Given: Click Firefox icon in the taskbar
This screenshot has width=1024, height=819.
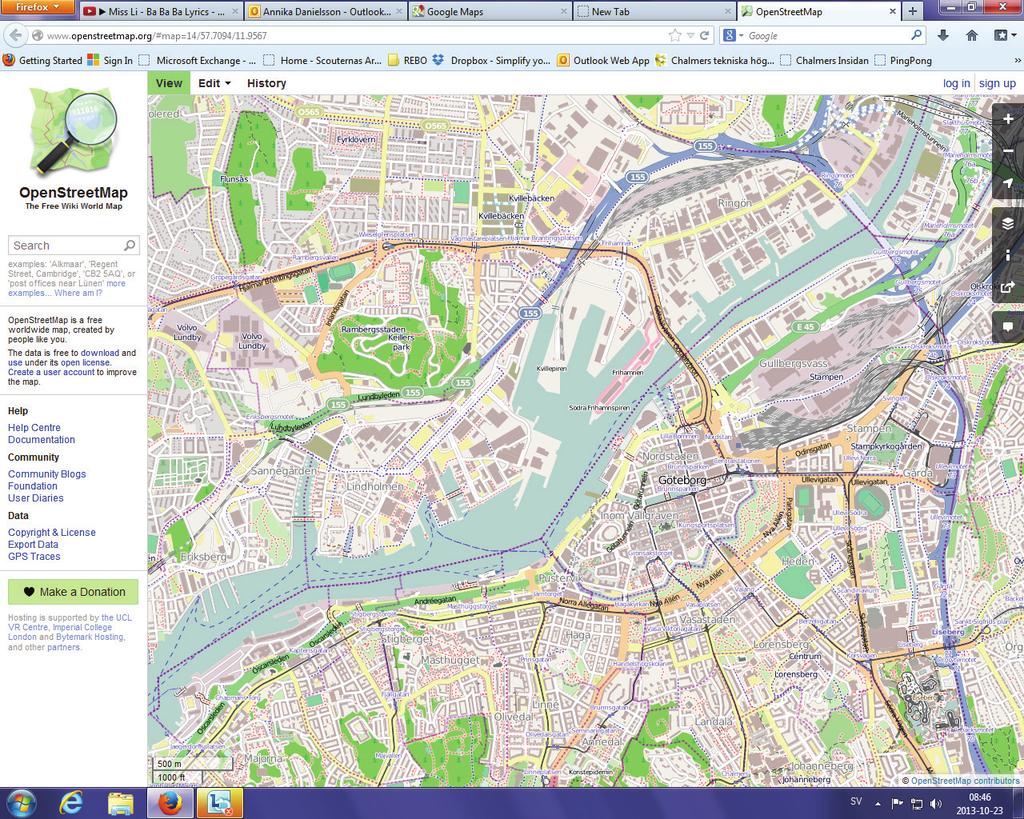Looking at the screenshot, I should coord(169,803).
